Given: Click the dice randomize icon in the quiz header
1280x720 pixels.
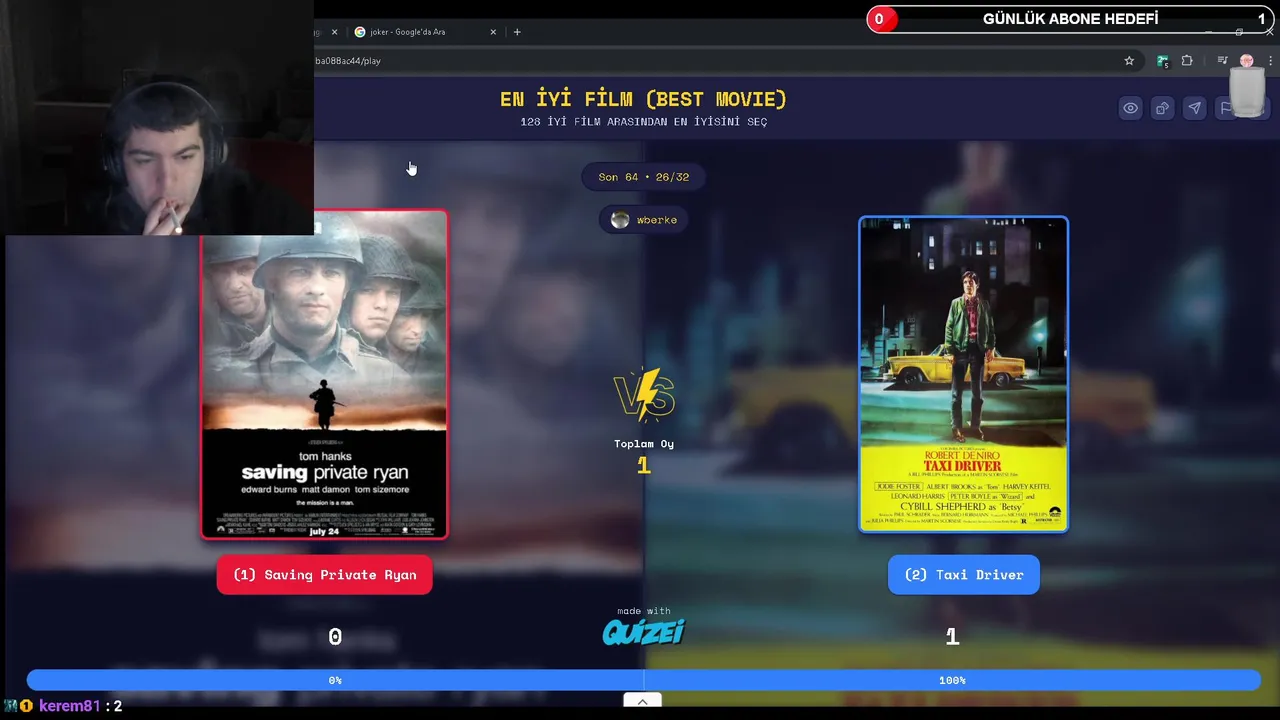Looking at the screenshot, I should point(1162,108).
